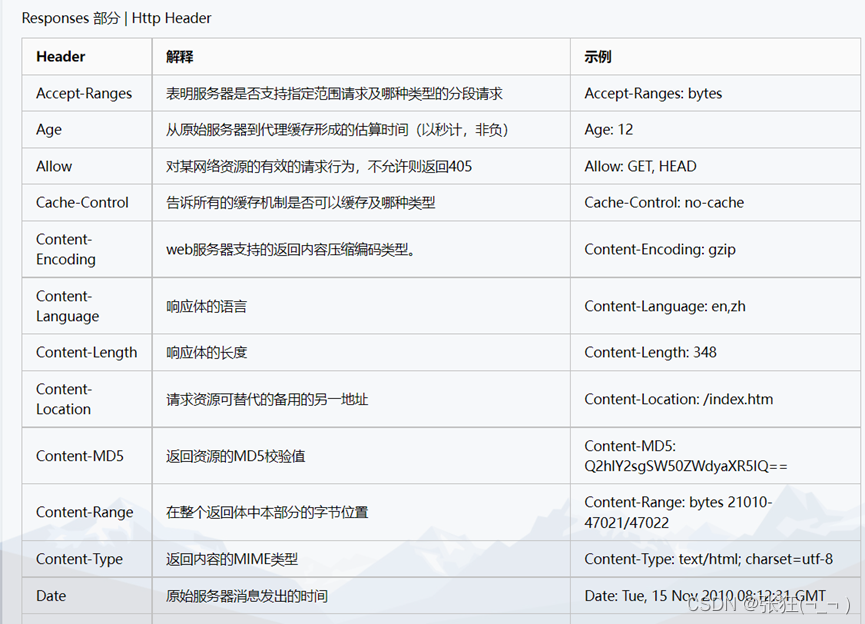Click the 'Content-Range: bytes 21010-47021/47022' example
This screenshot has width=865, height=624.
click(678, 512)
